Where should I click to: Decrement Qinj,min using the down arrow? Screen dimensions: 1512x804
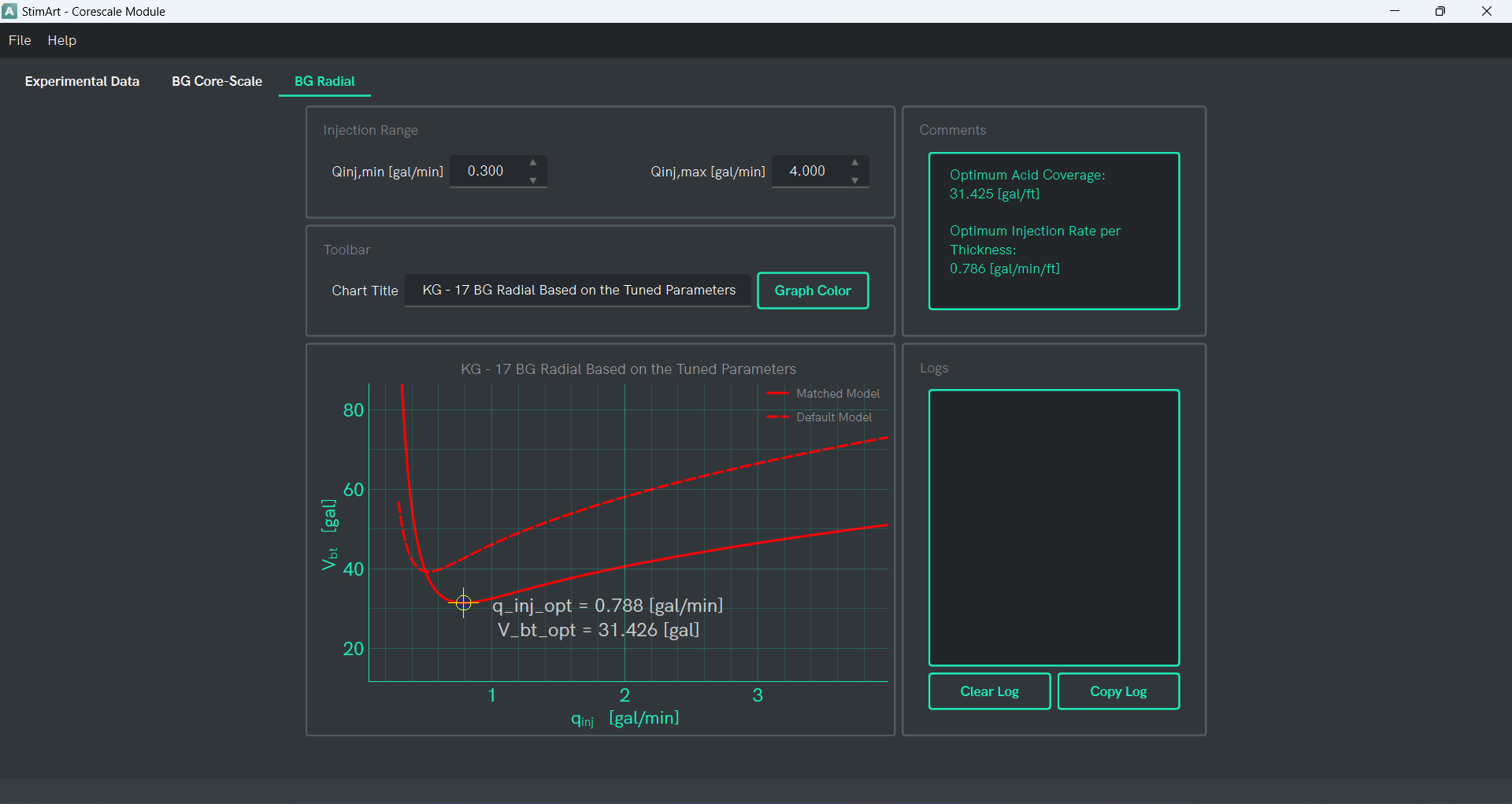tap(534, 180)
